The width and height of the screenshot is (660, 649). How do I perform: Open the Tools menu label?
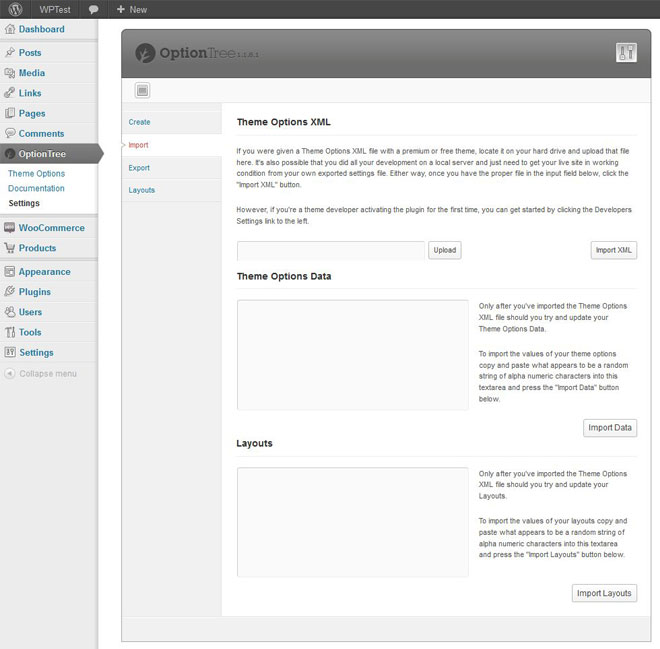click(x=30, y=332)
